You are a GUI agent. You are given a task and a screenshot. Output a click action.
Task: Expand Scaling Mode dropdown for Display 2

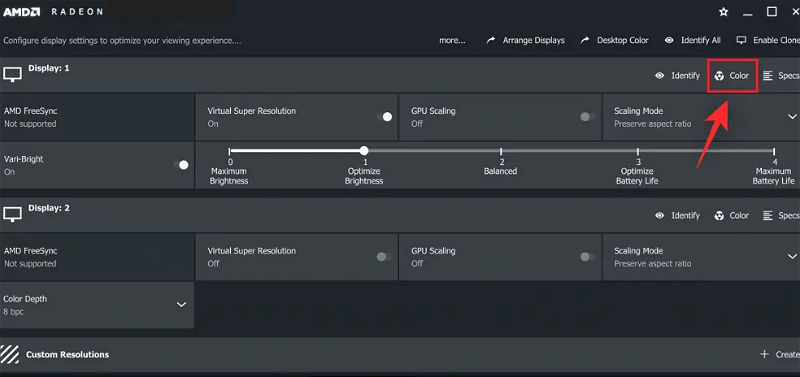[x=792, y=257]
